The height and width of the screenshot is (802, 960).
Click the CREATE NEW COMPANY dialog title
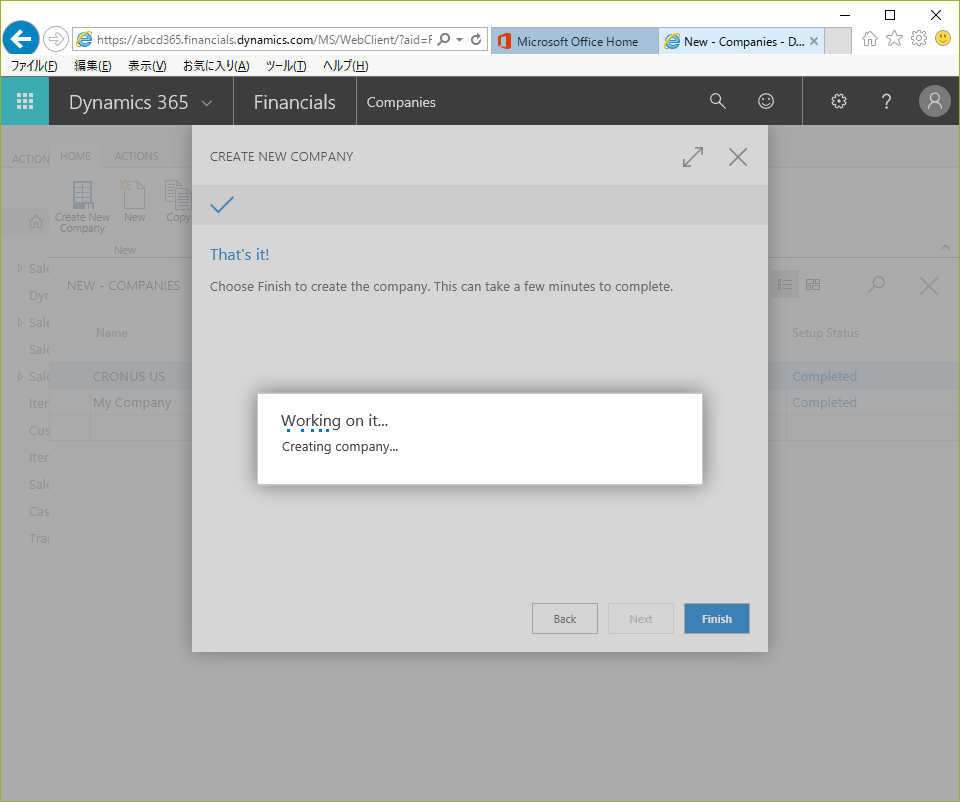click(x=282, y=157)
